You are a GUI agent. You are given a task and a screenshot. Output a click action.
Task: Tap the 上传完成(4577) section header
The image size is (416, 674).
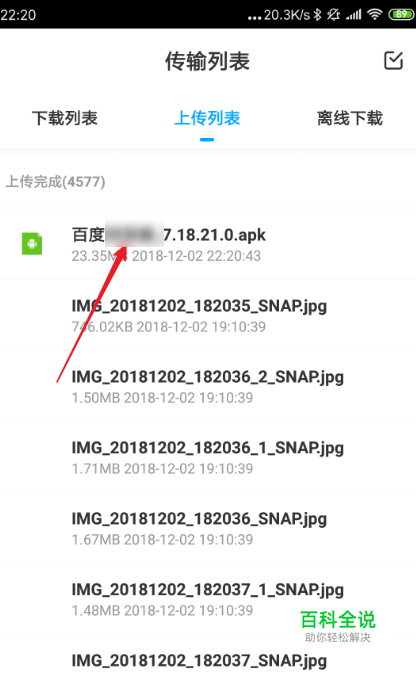coord(55,182)
